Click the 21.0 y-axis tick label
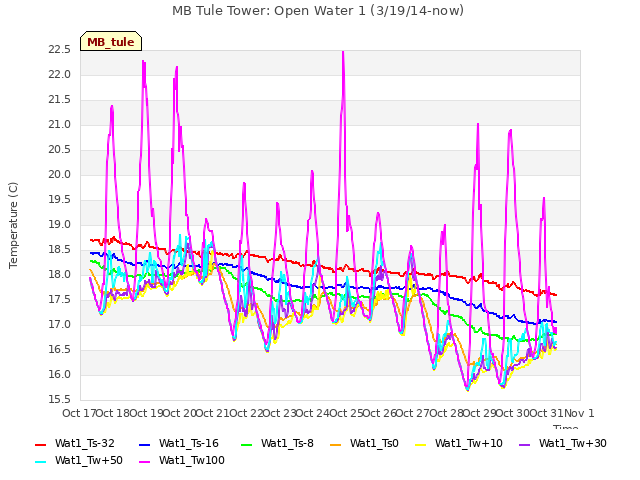The image size is (640, 480). [60, 124]
